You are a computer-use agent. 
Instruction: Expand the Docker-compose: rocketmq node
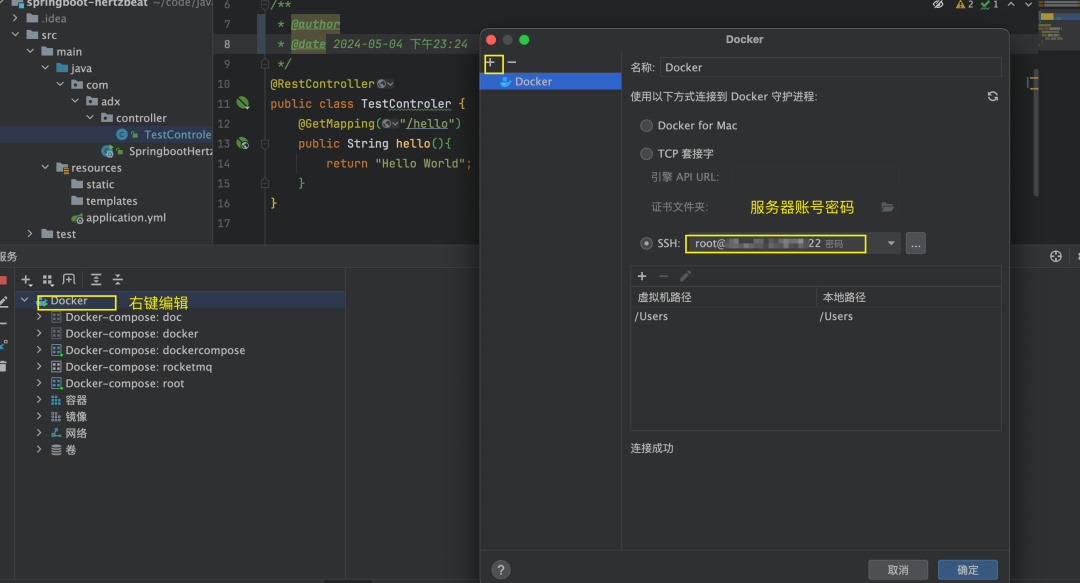pyautogui.click(x=39, y=367)
